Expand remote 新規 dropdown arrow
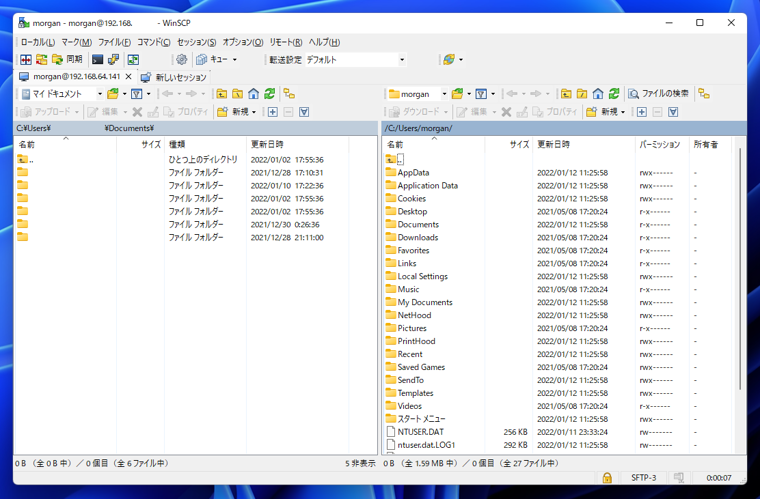 pos(623,112)
